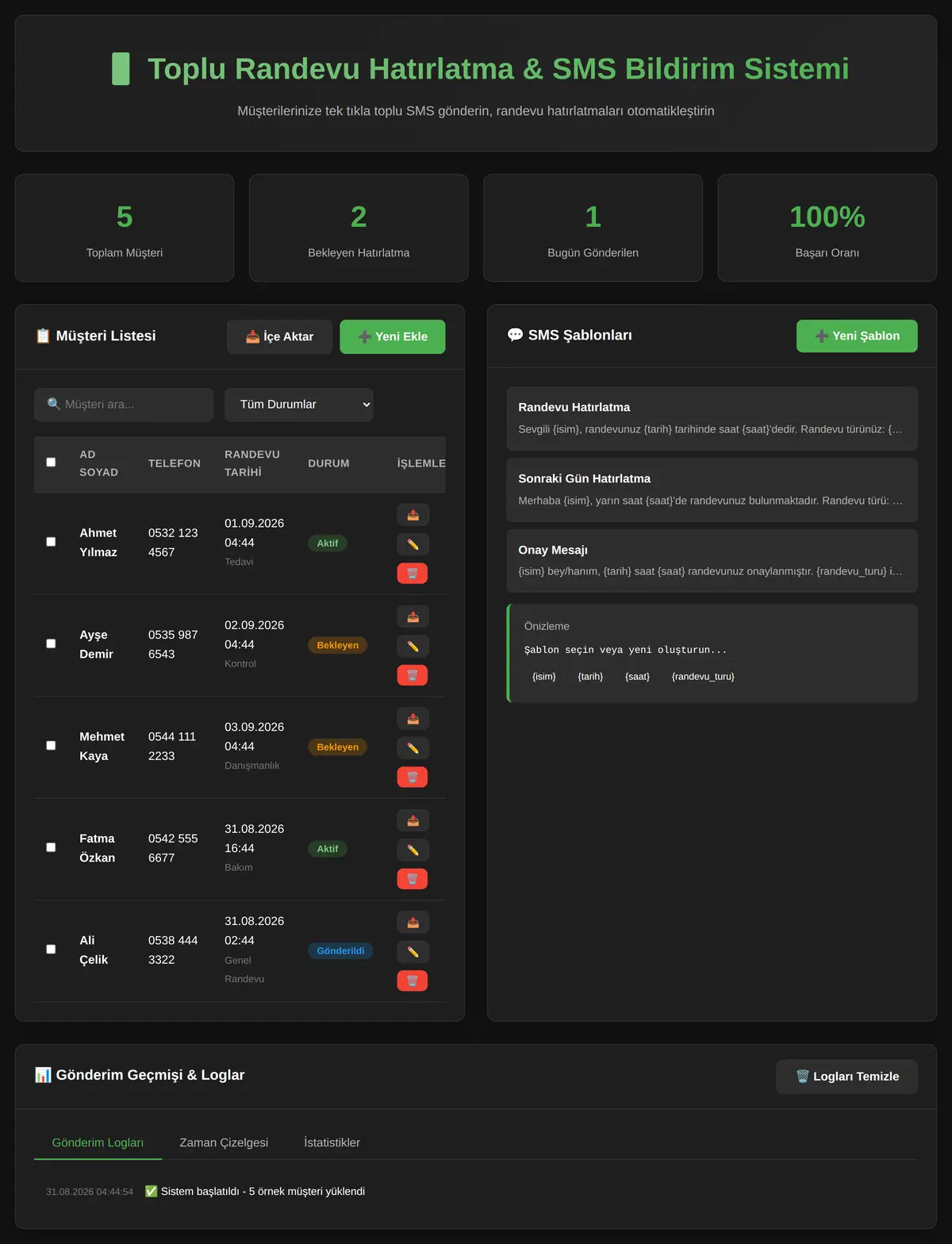Delete Mehmet Kaya from the list
Screen dimensions: 952x1244
pos(413,777)
